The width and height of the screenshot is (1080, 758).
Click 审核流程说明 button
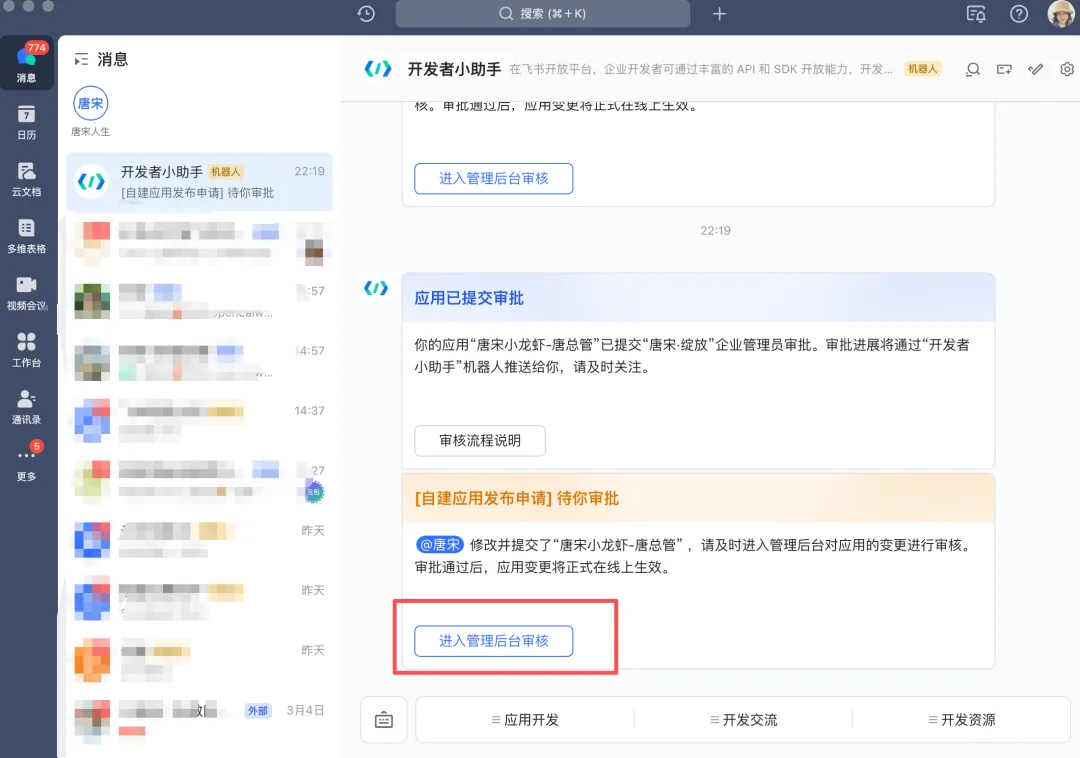coord(479,441)
